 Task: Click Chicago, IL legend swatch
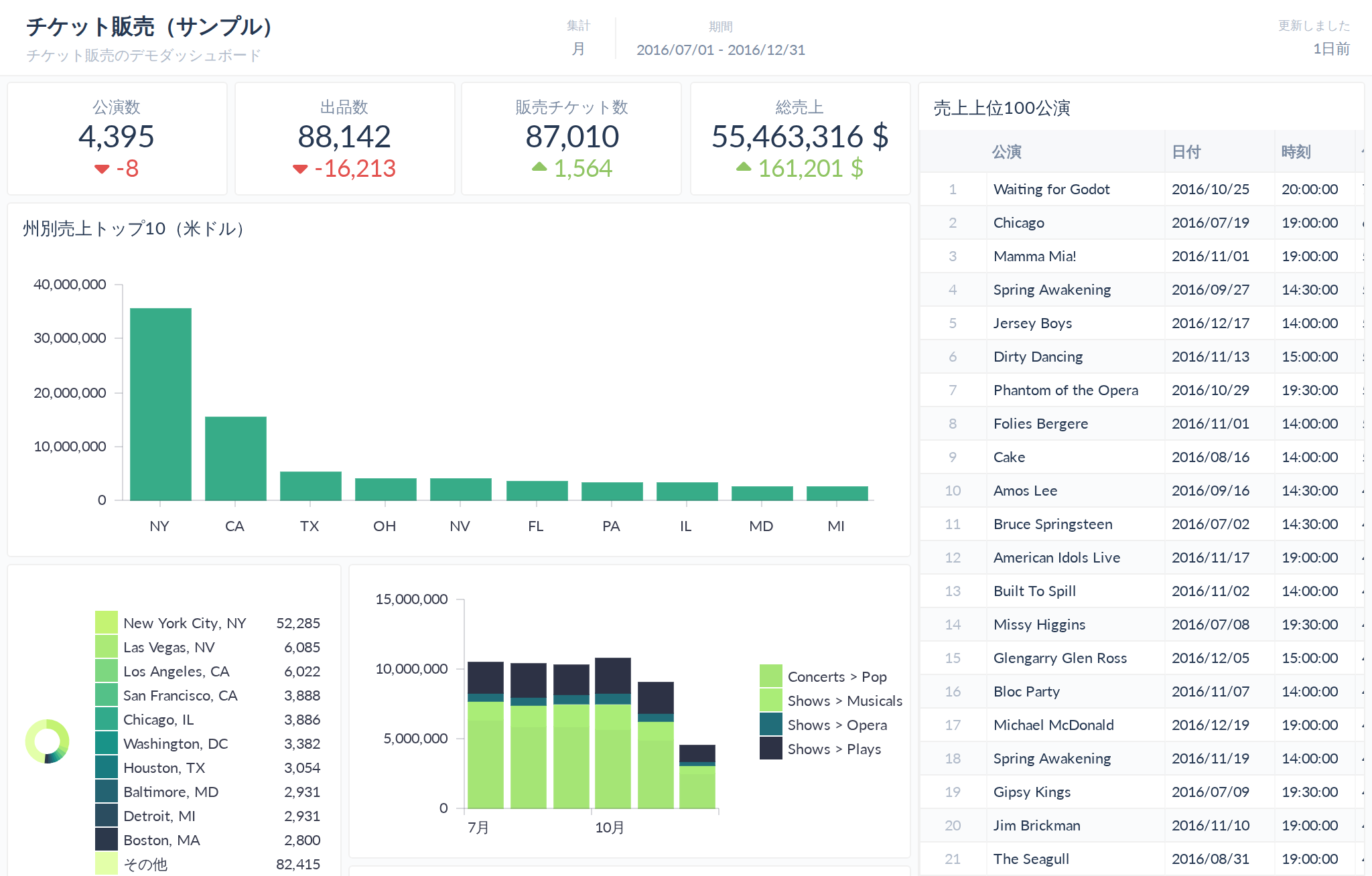click(107, 719)
